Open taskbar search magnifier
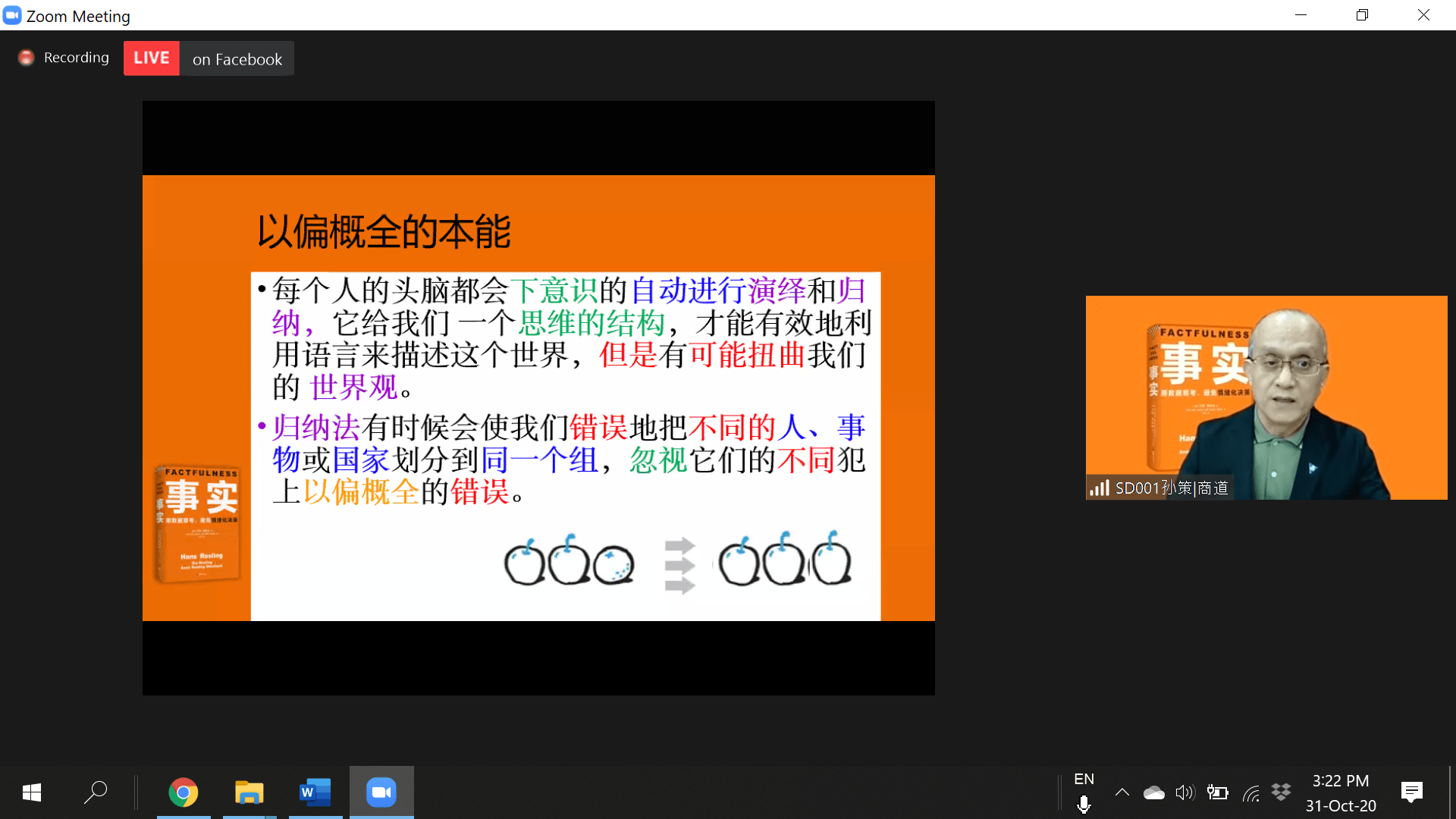 coord(96,792)
